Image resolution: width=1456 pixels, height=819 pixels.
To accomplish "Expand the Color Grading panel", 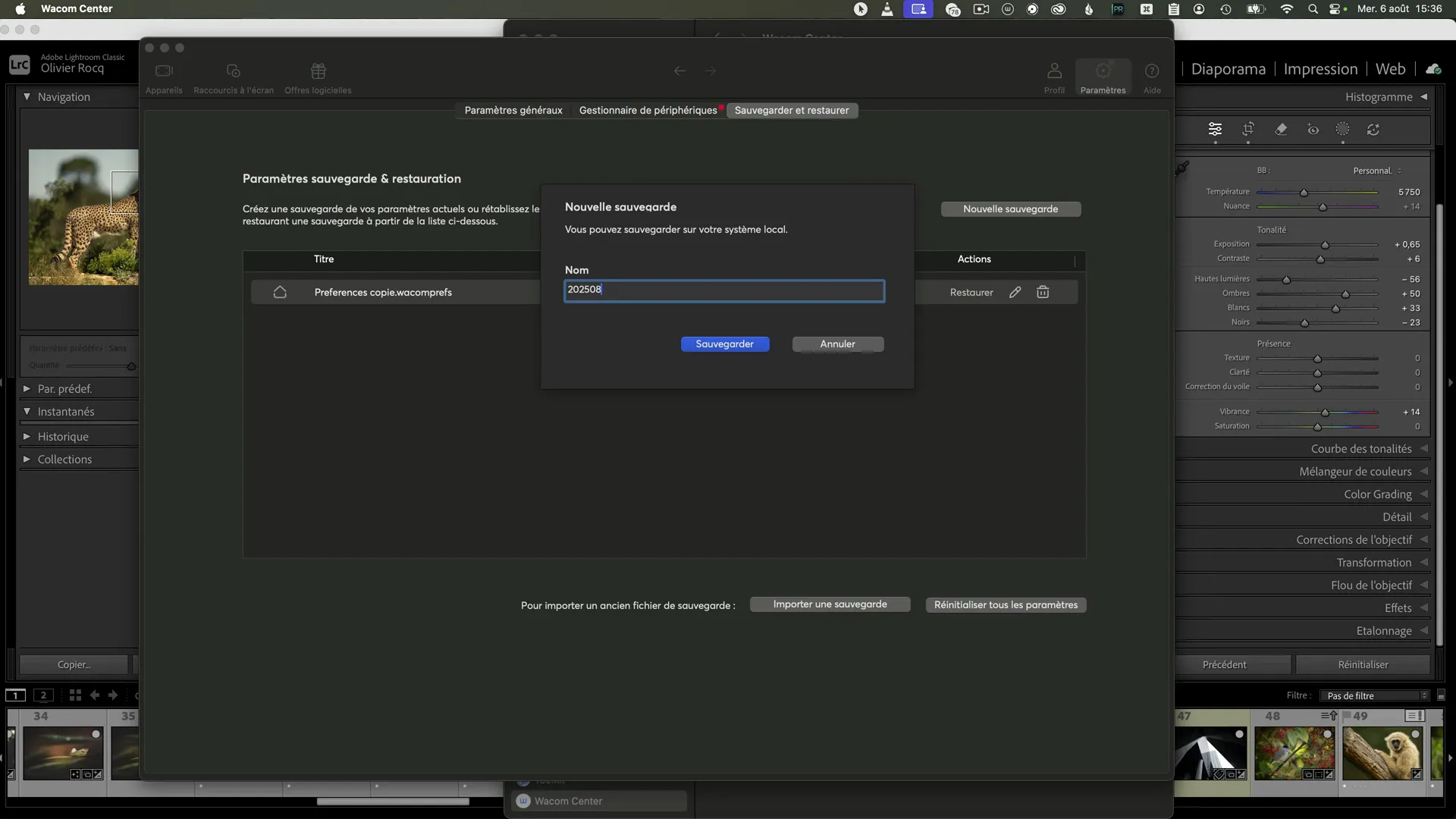I will point(1423,494).
